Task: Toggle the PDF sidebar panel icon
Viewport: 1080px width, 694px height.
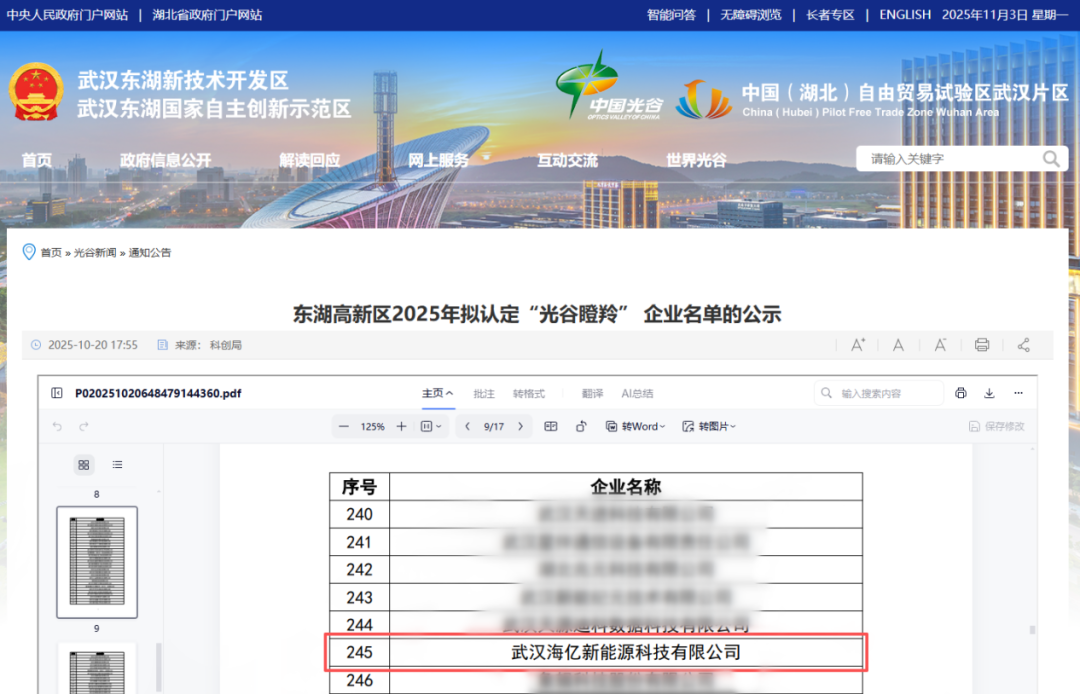Action: [57, 393]
